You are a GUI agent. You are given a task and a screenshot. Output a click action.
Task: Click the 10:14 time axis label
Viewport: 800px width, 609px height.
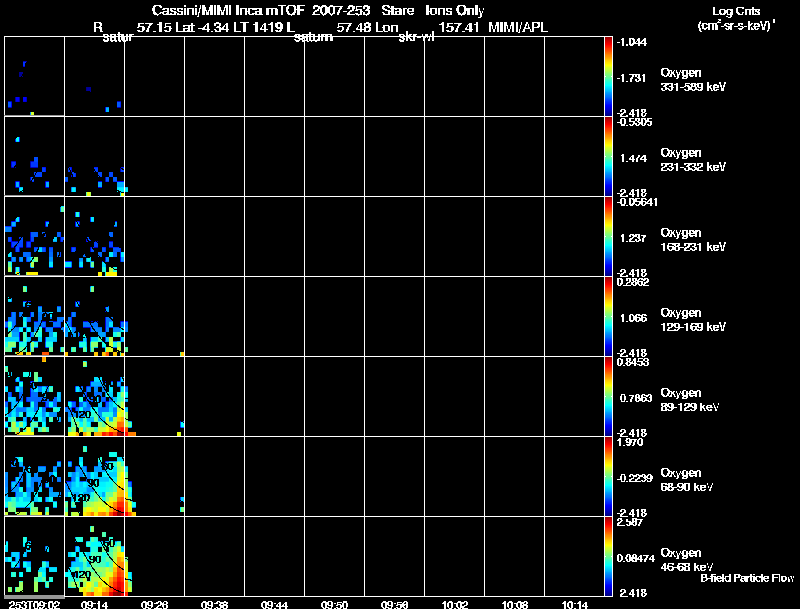pyautogui.click(x=574, y=604)
